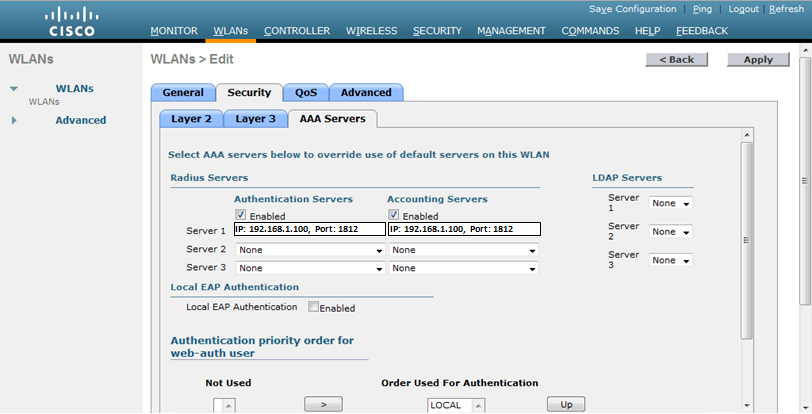Collapse the WLANs sidebar tree arrow
812x414 pixels.
coord(14,89)
